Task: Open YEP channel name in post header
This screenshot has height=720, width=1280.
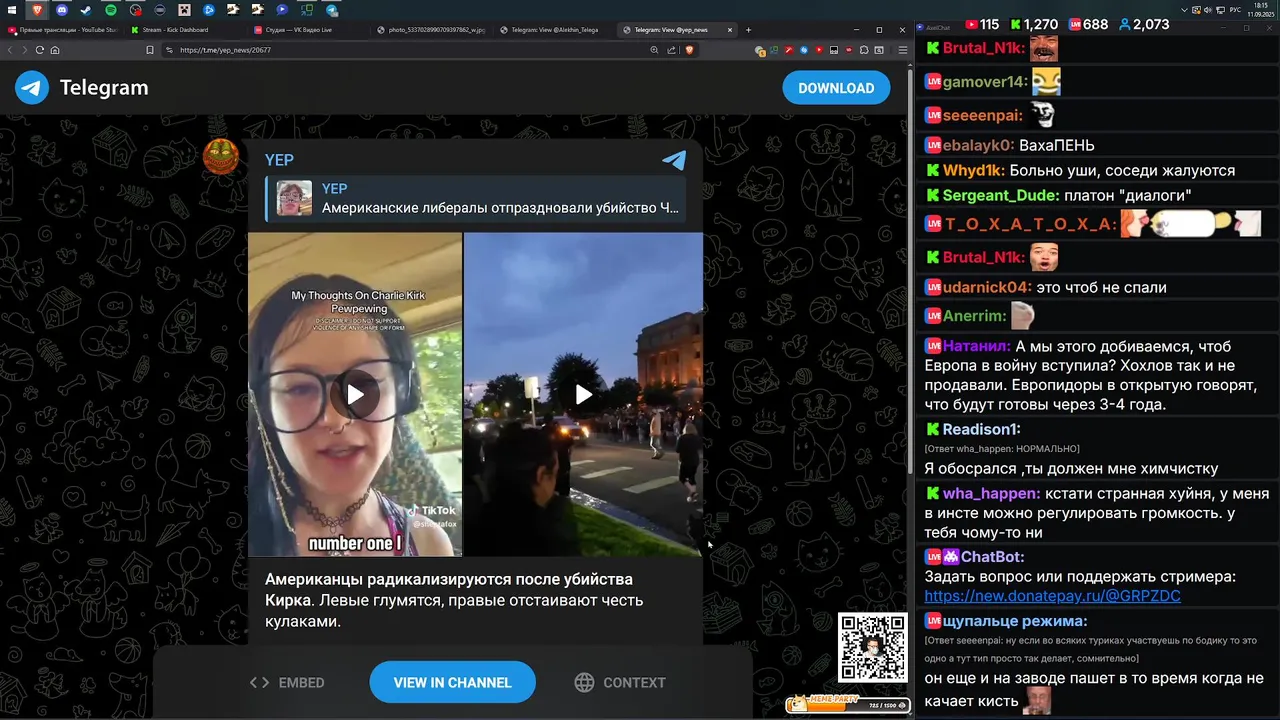Action: (279, 160)
